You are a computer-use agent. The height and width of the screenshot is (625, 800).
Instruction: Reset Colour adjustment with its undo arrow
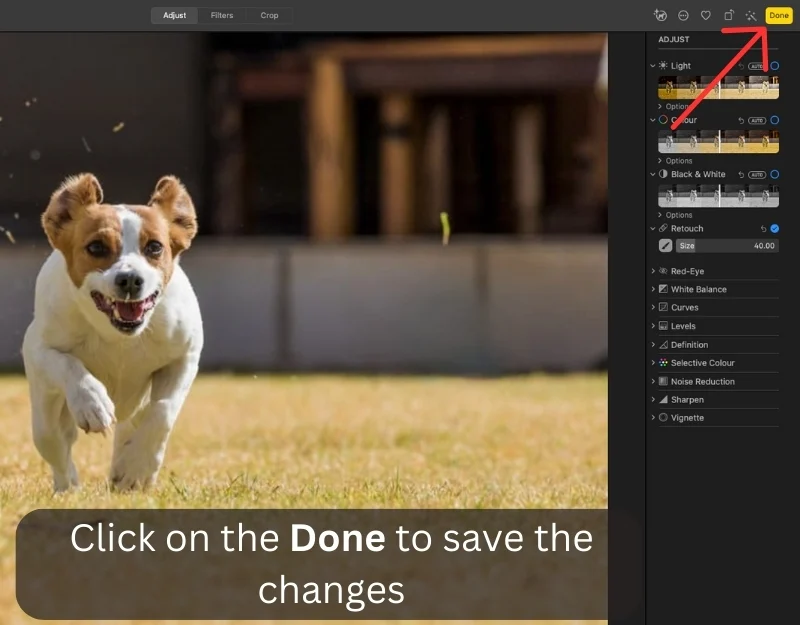click(x=741, y=120)
